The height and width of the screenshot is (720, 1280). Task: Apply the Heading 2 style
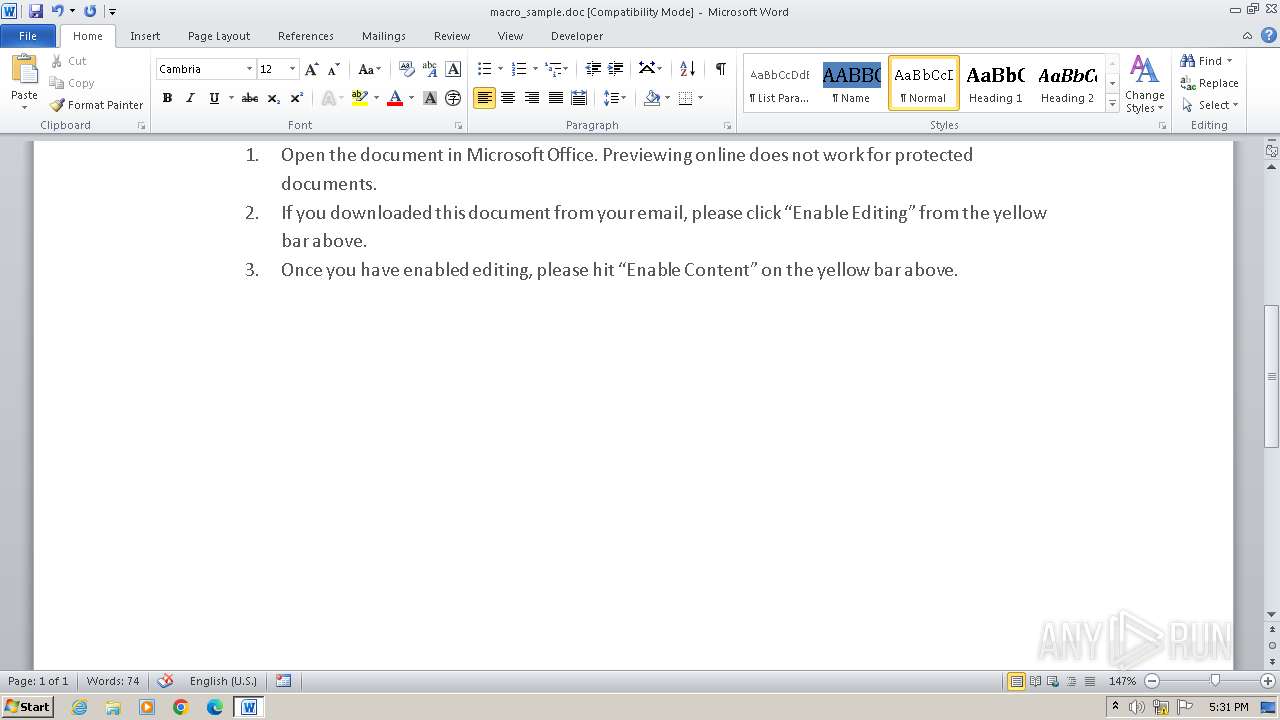(x=1067, y=83)
